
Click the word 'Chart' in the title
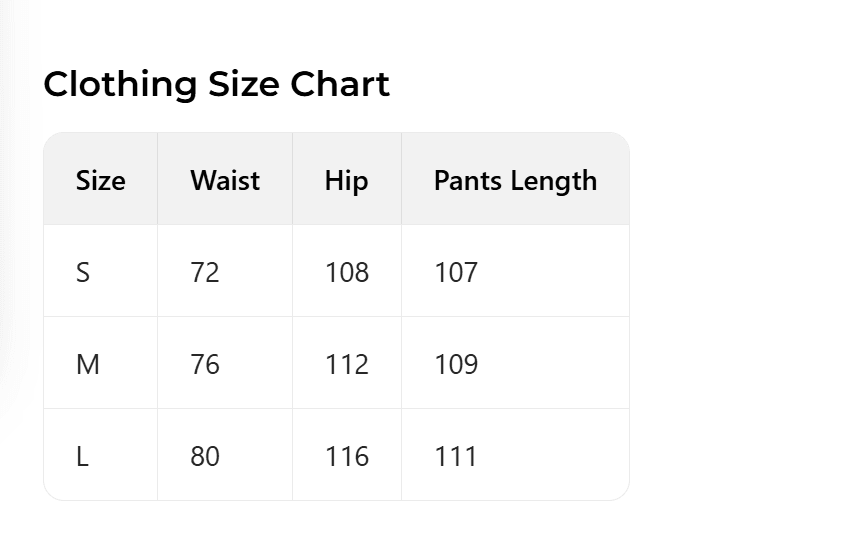(x=340, y=85)
